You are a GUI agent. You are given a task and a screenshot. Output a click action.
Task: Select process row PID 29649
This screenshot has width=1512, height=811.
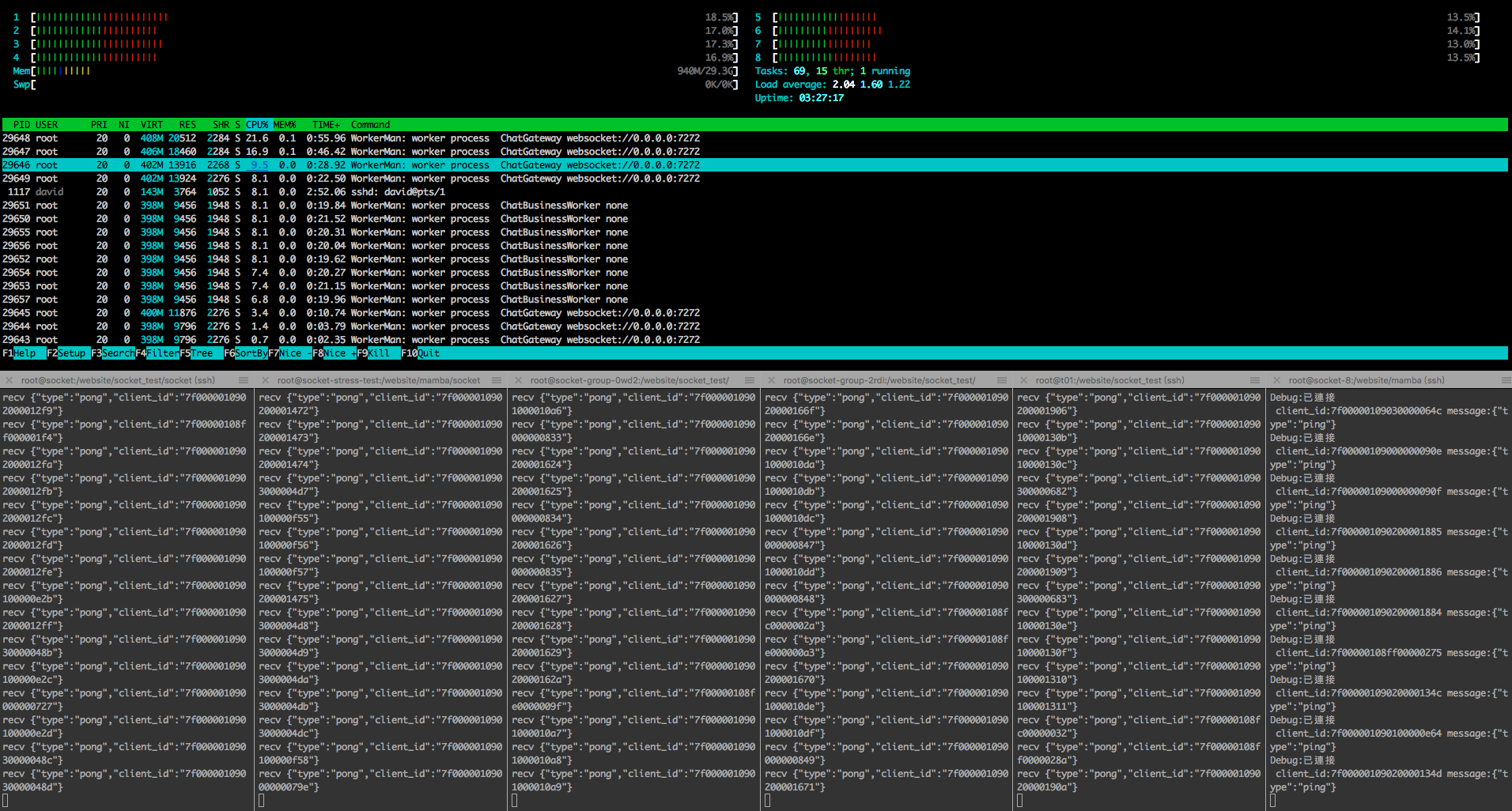pos(755,179)
